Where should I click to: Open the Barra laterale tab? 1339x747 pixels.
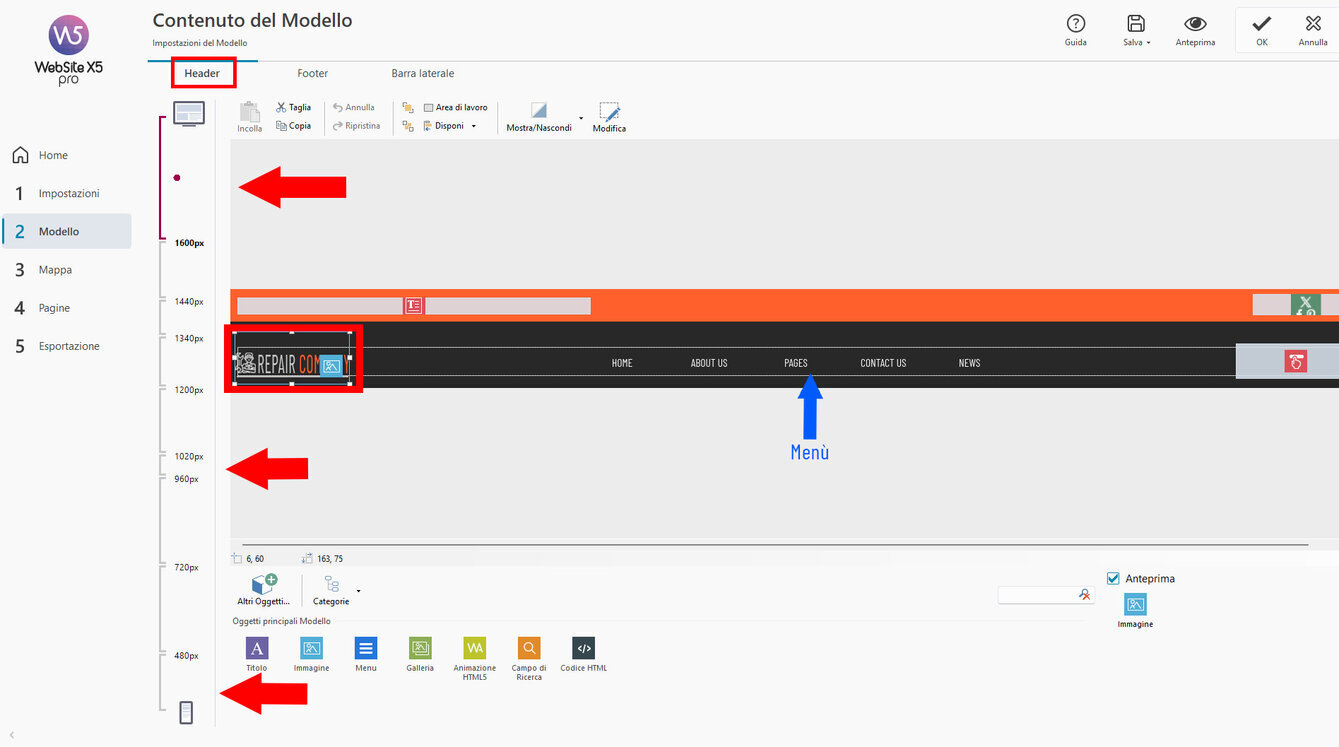pos(422,73)
